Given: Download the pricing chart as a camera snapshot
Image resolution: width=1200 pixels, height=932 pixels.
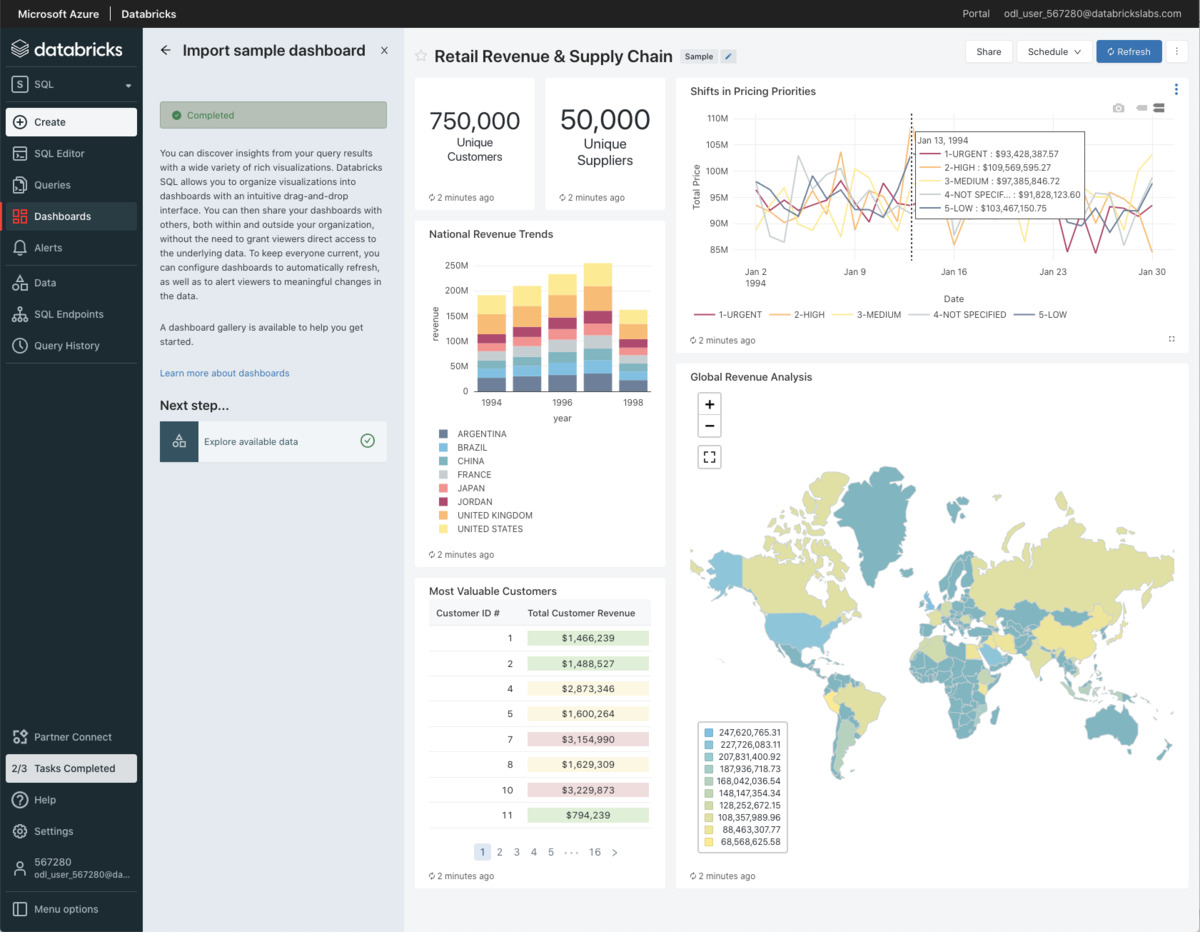Looking at the screenshot, I should (1119, 107).
